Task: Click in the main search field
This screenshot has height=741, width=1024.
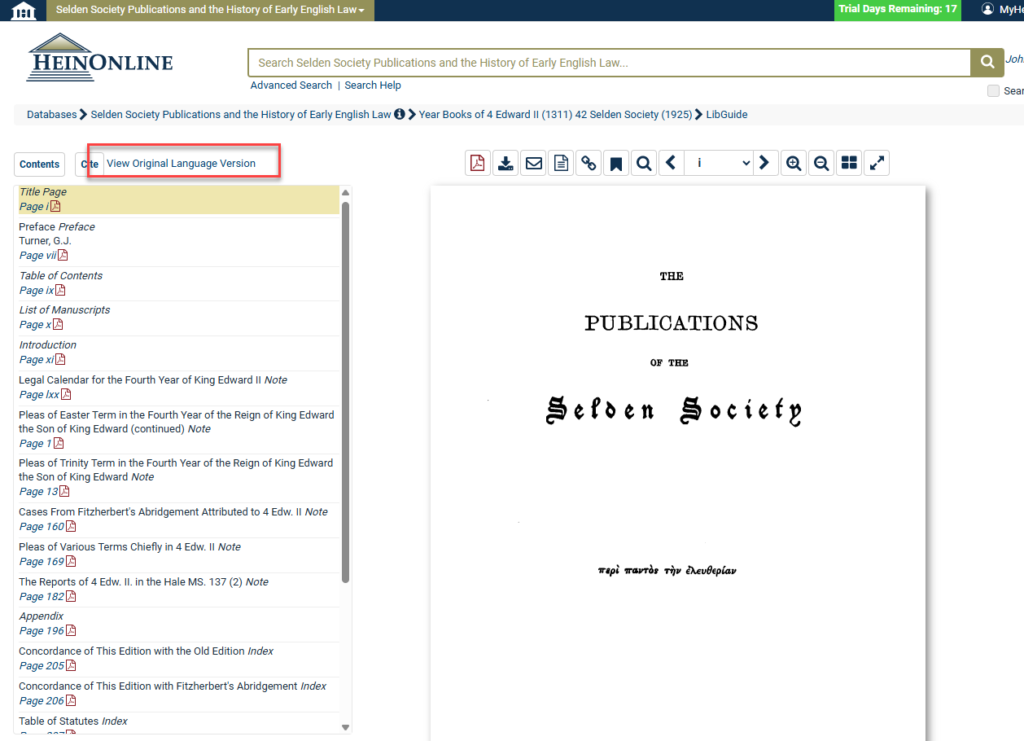Action: 608,63
